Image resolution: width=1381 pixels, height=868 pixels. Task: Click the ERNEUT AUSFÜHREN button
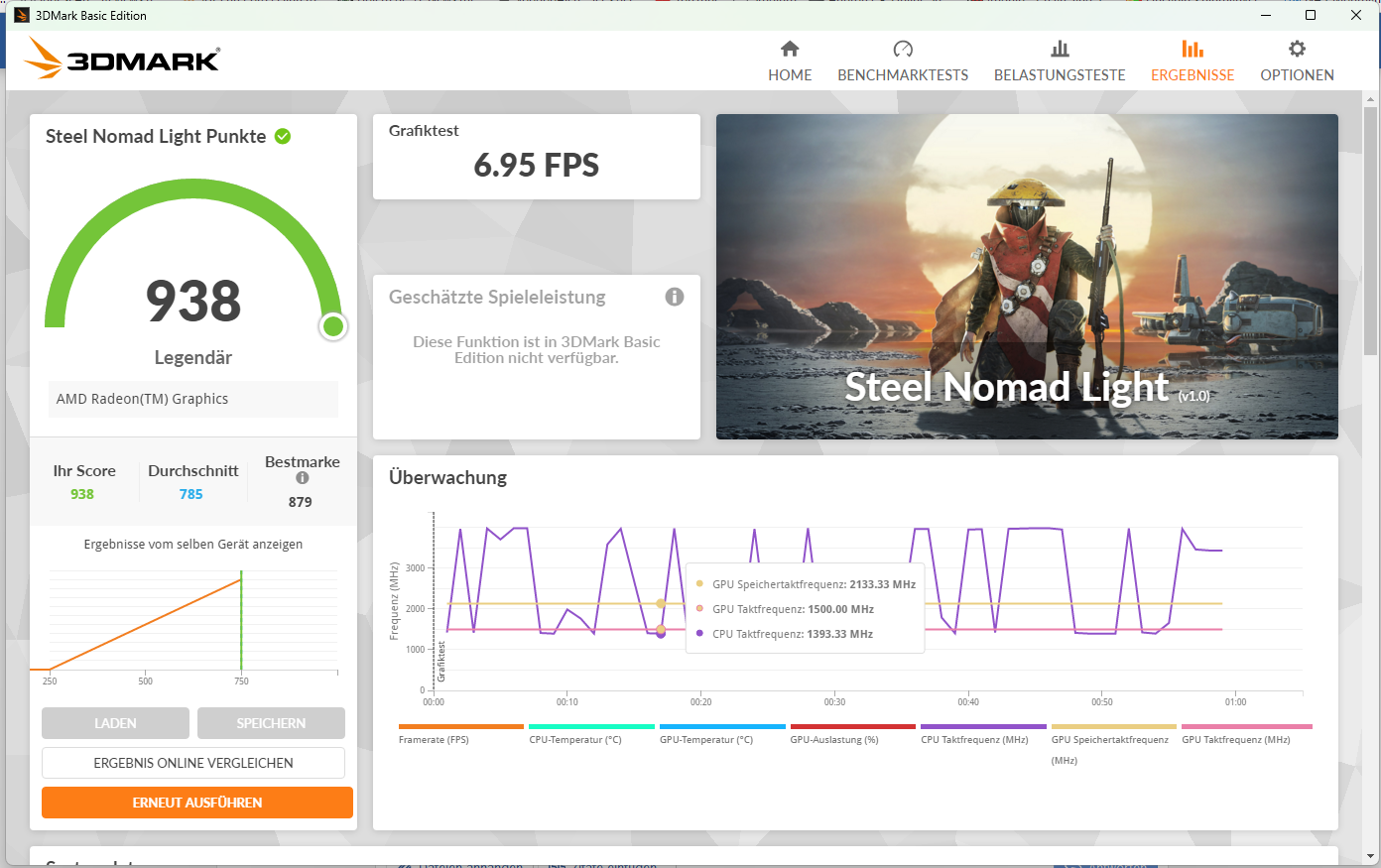point(197,803)
